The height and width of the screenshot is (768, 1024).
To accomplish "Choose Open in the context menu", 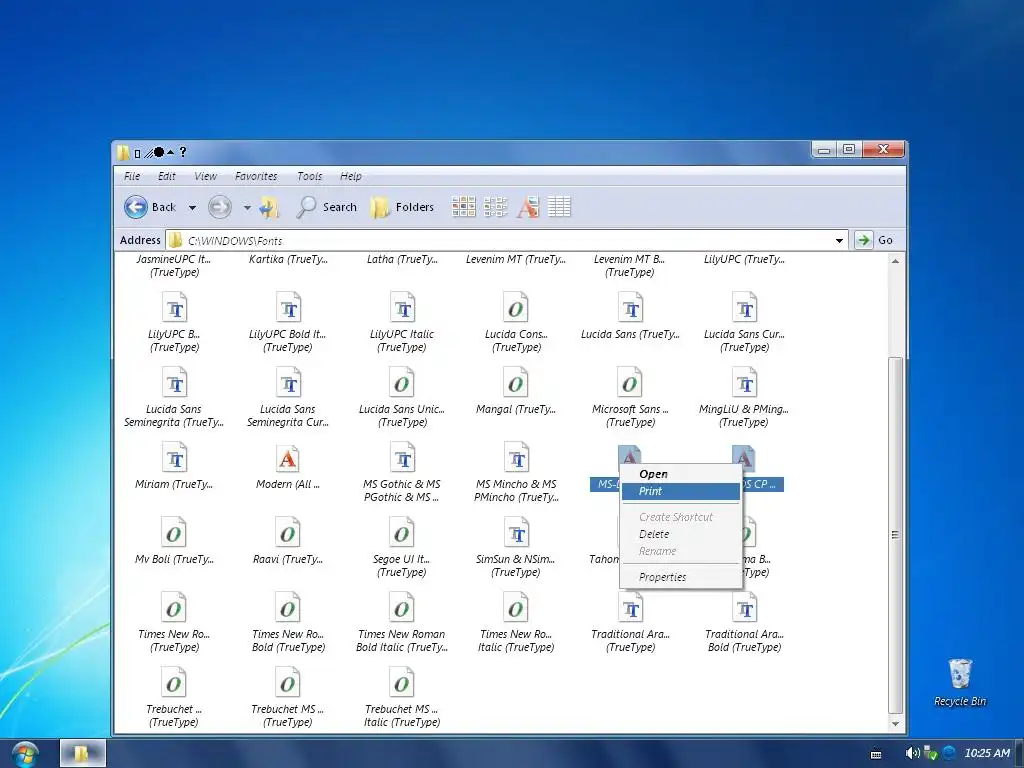I will (680, 474).
